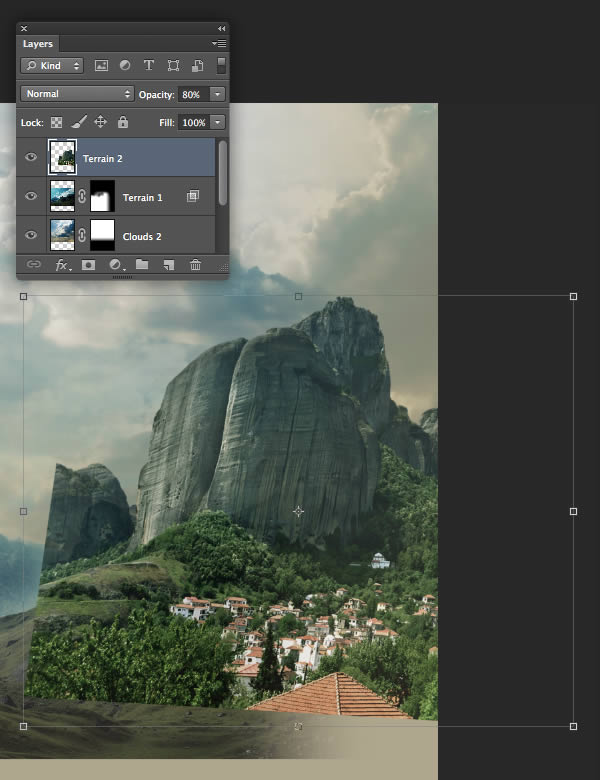Open the Kind filter dropdown
The width and height of the screenshot is (600, 780).
(x=52, y=66)
